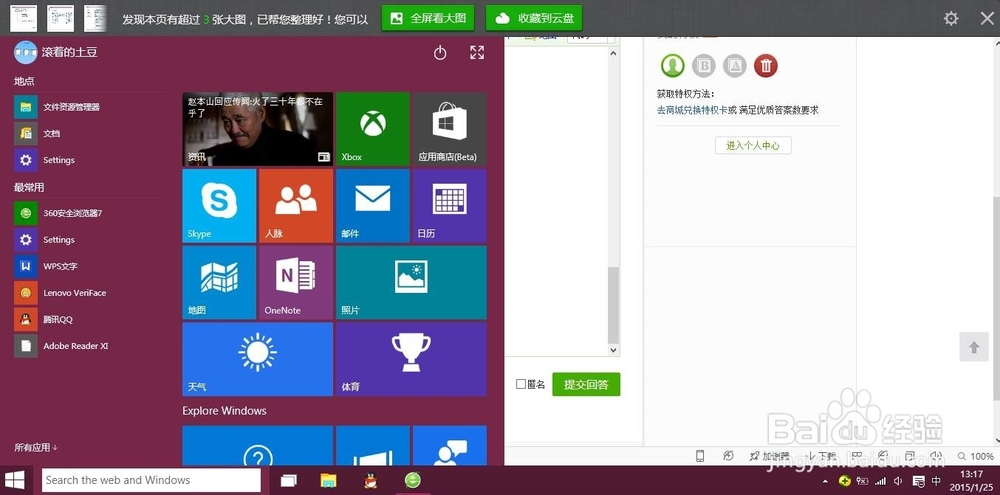This screenshot has width=1000, height=495.
Task: Close the top image notification bar
Action: pyautogui.click(x=987, y=18)
